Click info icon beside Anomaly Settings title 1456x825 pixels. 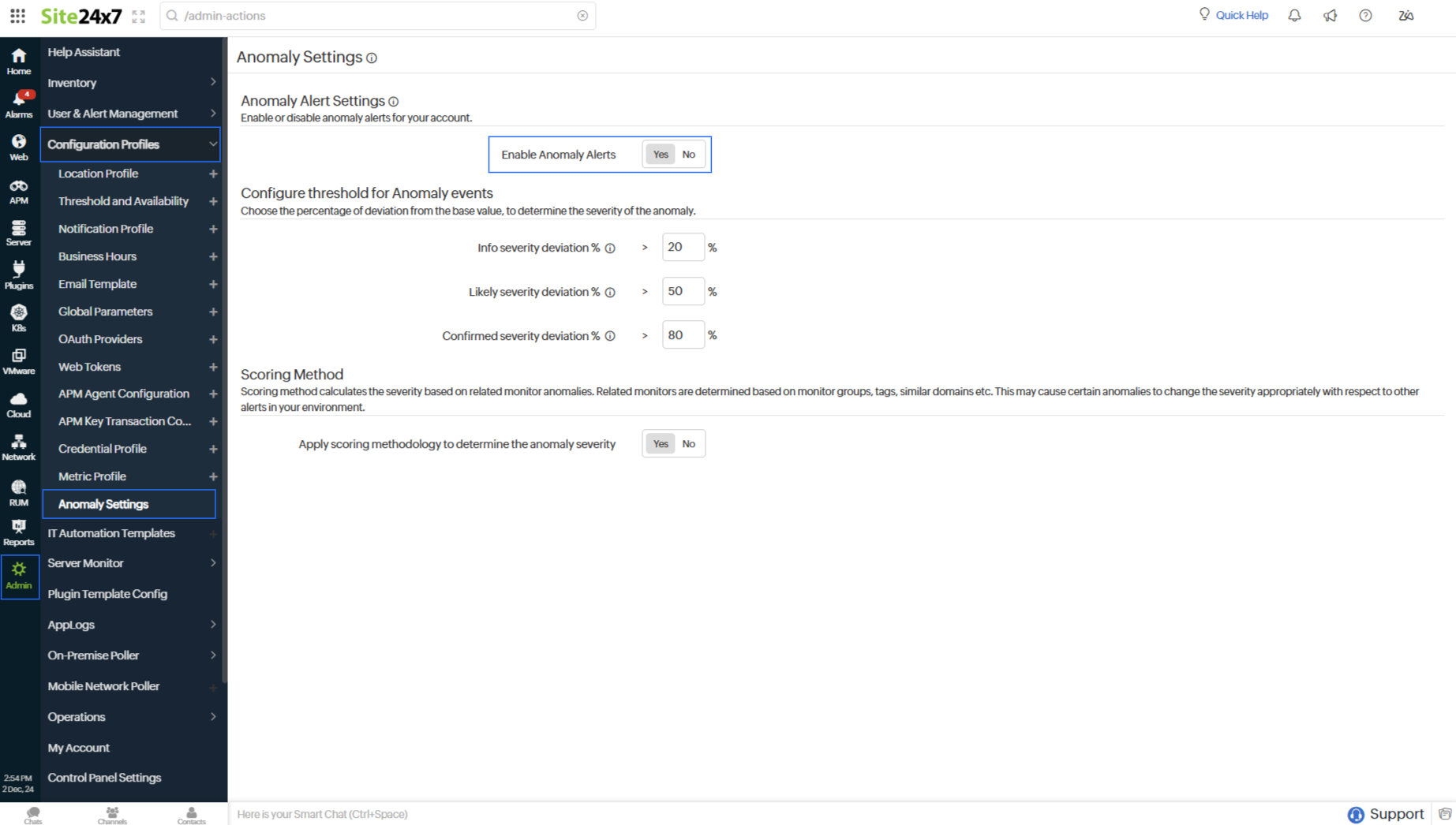pyautogui.click(x=372, y=58)
